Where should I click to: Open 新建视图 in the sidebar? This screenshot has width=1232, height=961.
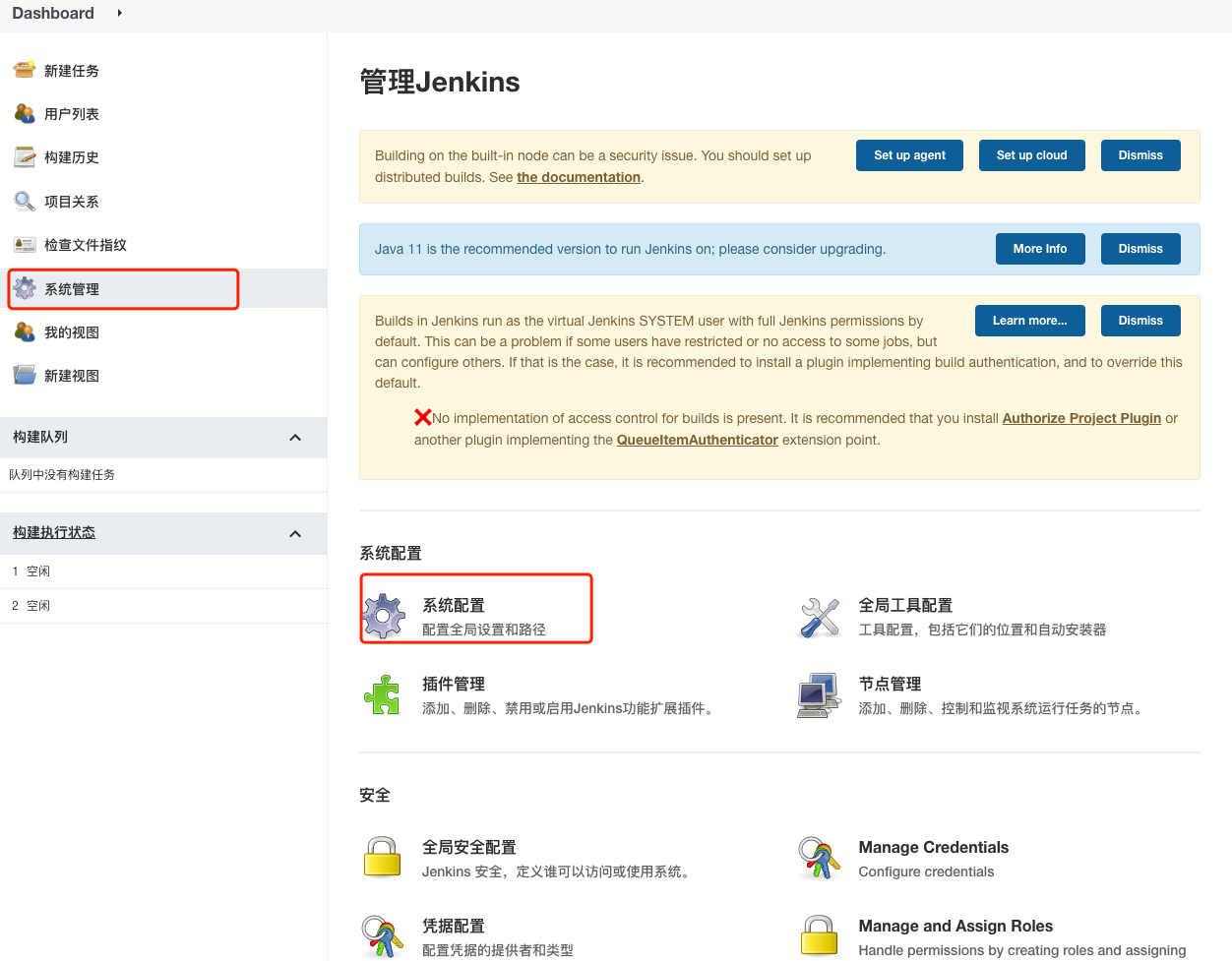72,376
